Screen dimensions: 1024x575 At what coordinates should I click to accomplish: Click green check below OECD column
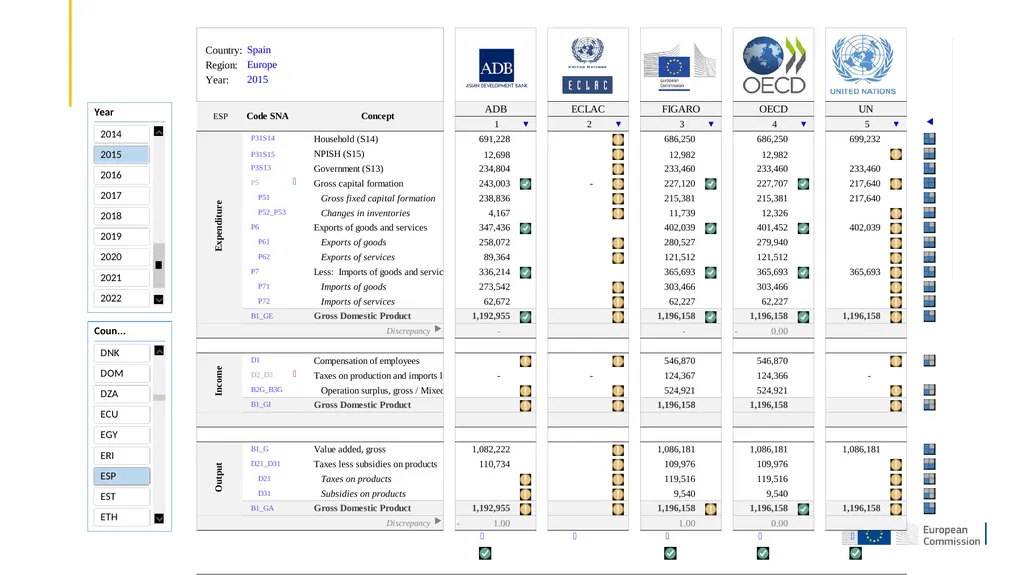(763, 553)
